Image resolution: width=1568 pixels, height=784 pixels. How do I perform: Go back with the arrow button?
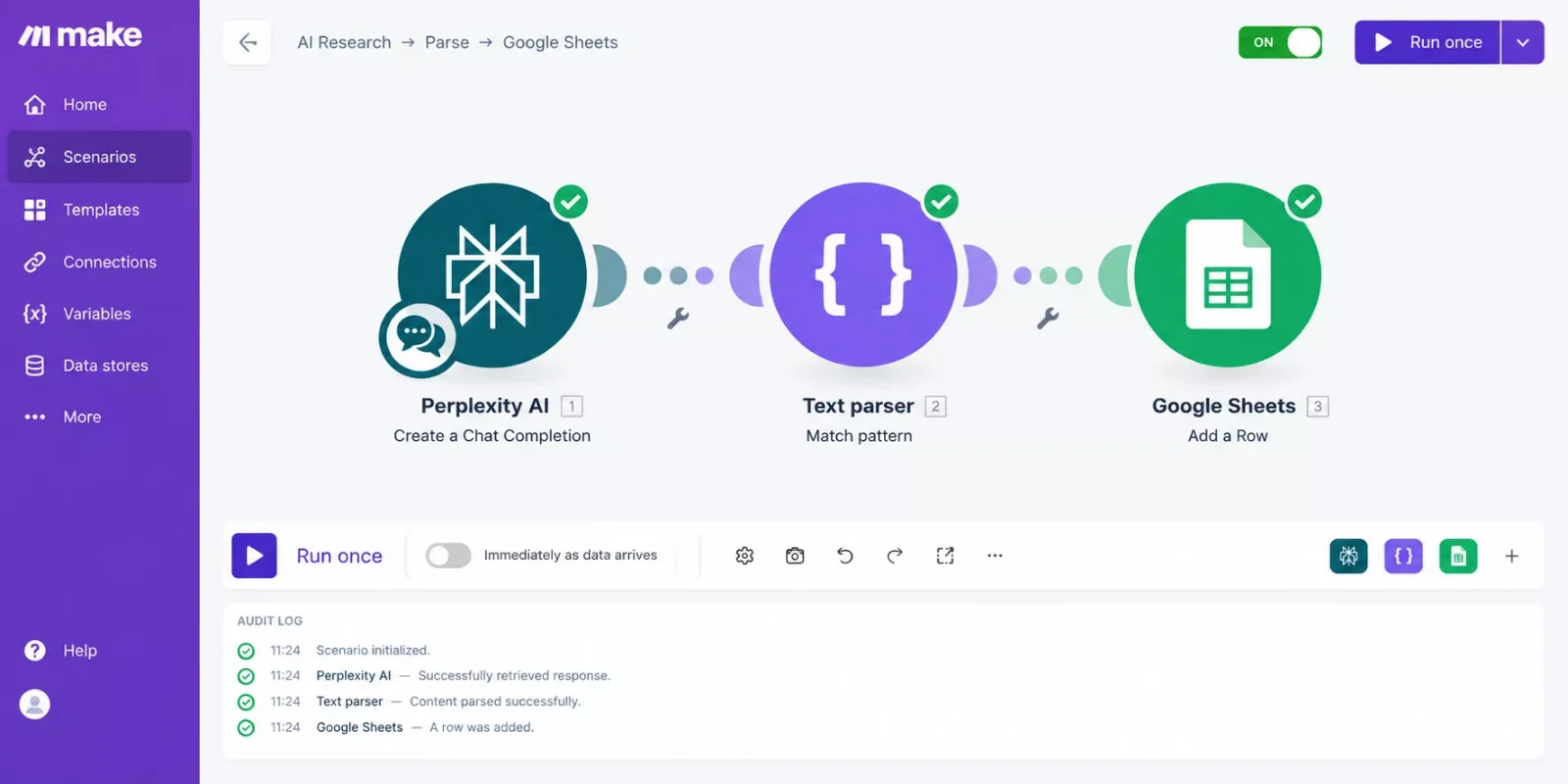247,42
